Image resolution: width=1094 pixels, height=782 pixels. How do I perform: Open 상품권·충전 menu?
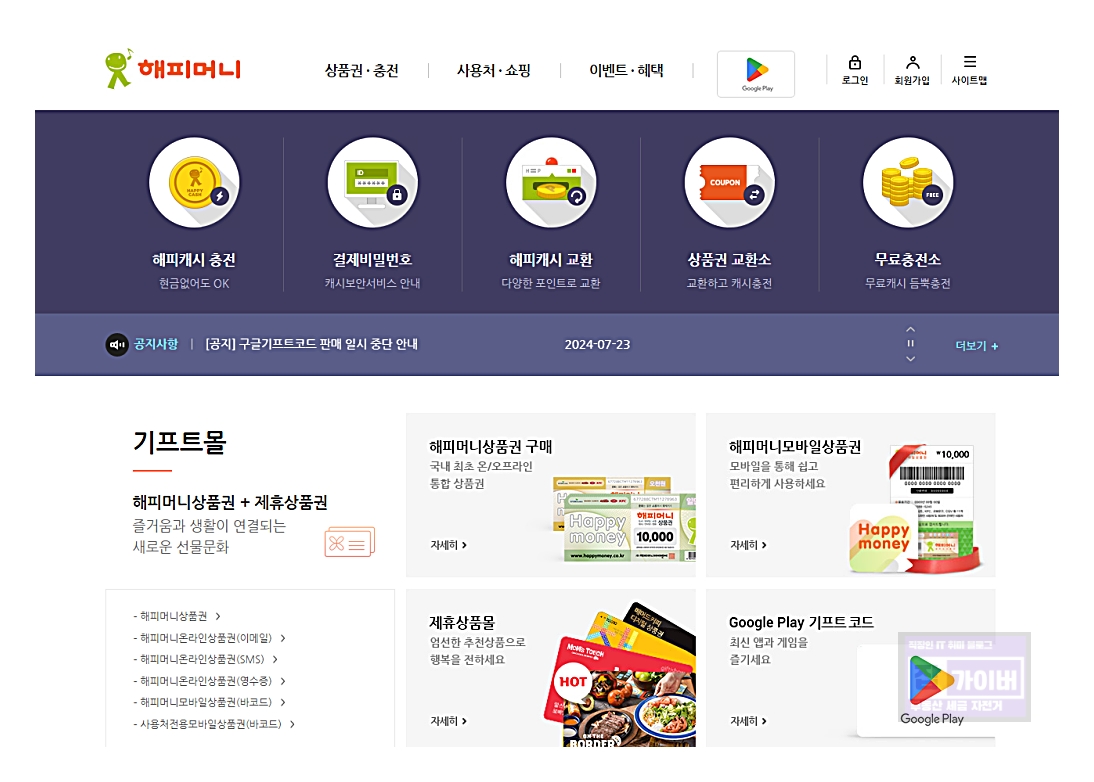tap(361, 70)
